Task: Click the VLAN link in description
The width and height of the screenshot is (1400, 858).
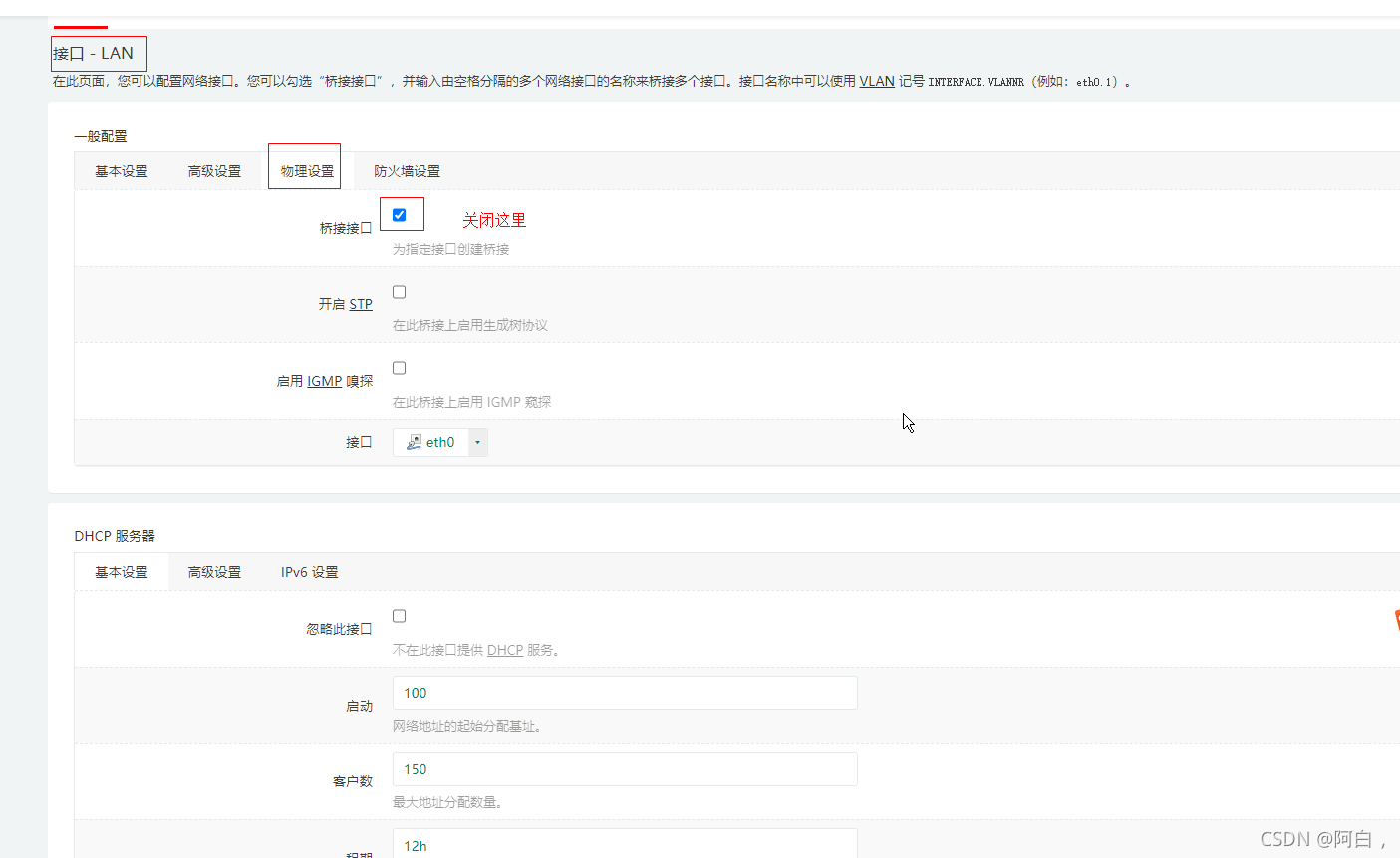Action: (877, 81)
